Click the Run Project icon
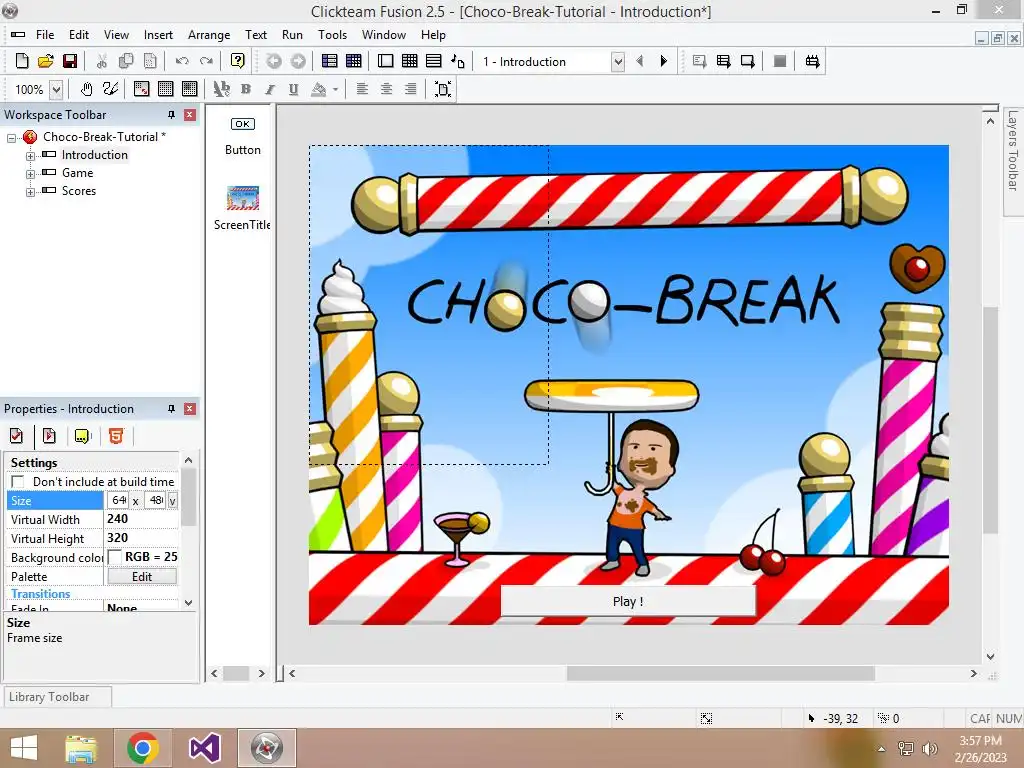Viewport: 1024px width, 768px height. point(699,61)
